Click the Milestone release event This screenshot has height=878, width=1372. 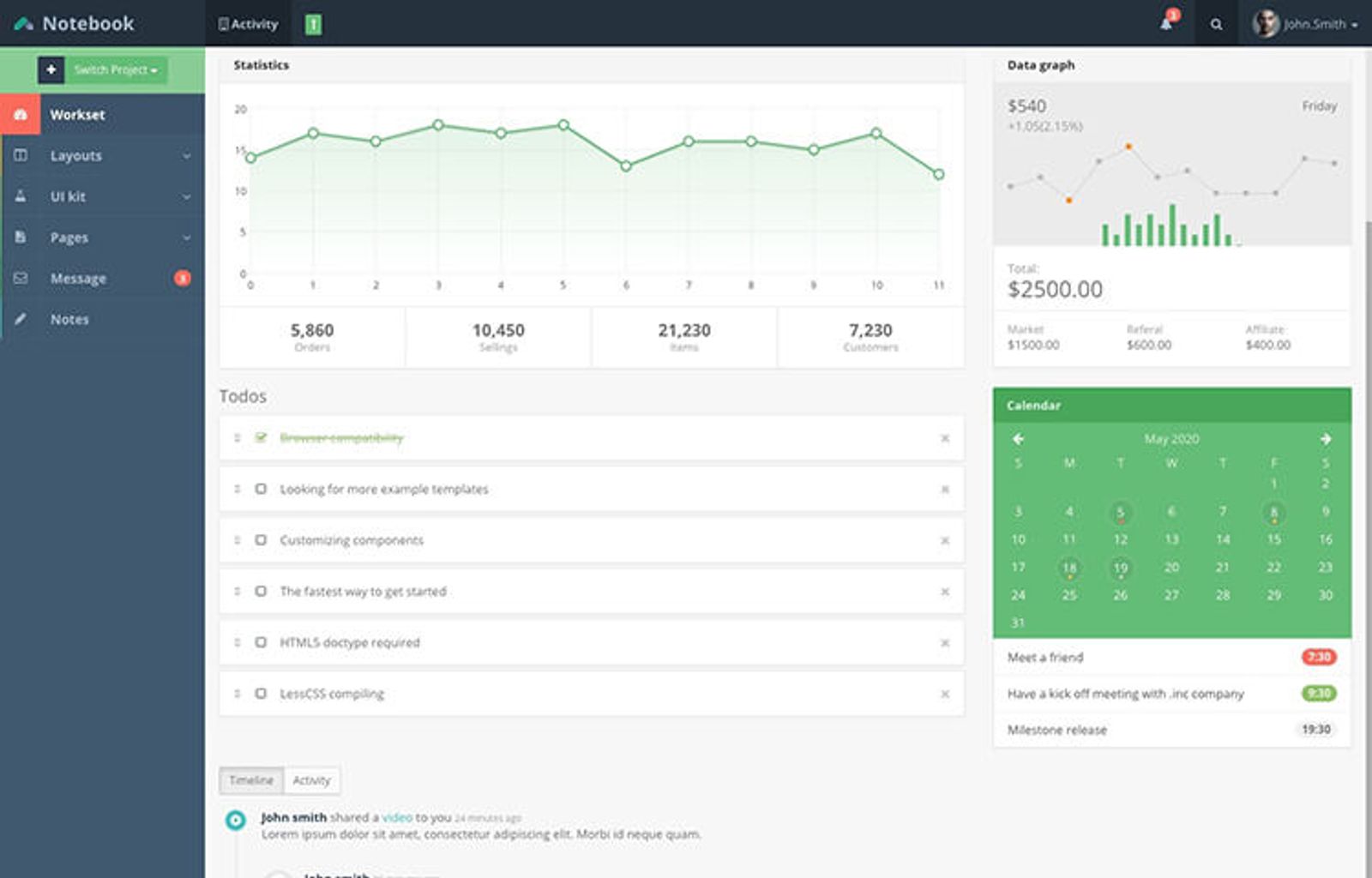1171,730
